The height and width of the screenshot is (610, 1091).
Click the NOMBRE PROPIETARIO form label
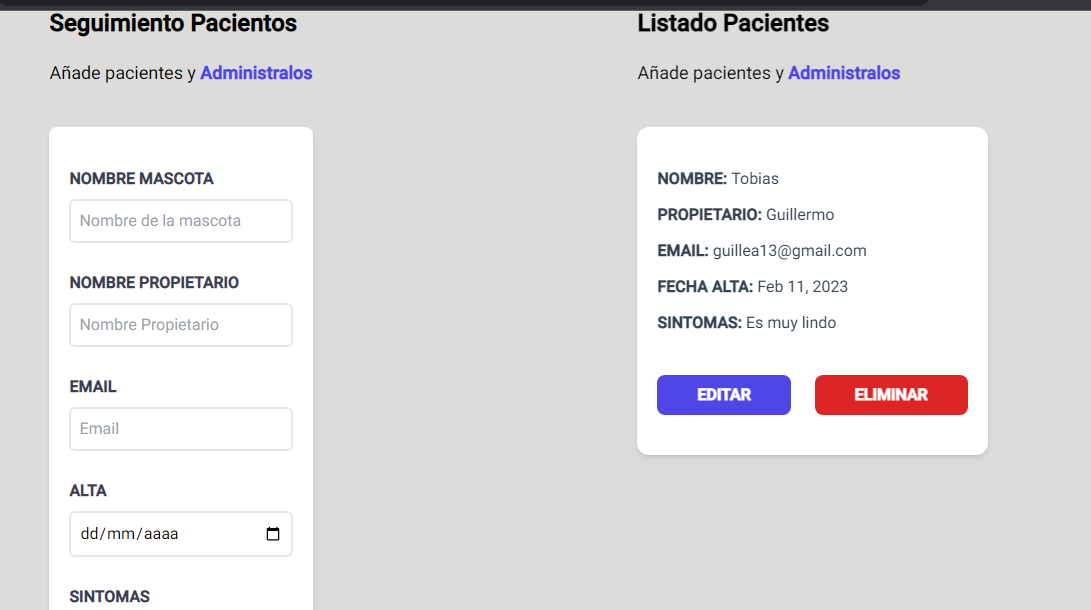(x=154, y=282)
